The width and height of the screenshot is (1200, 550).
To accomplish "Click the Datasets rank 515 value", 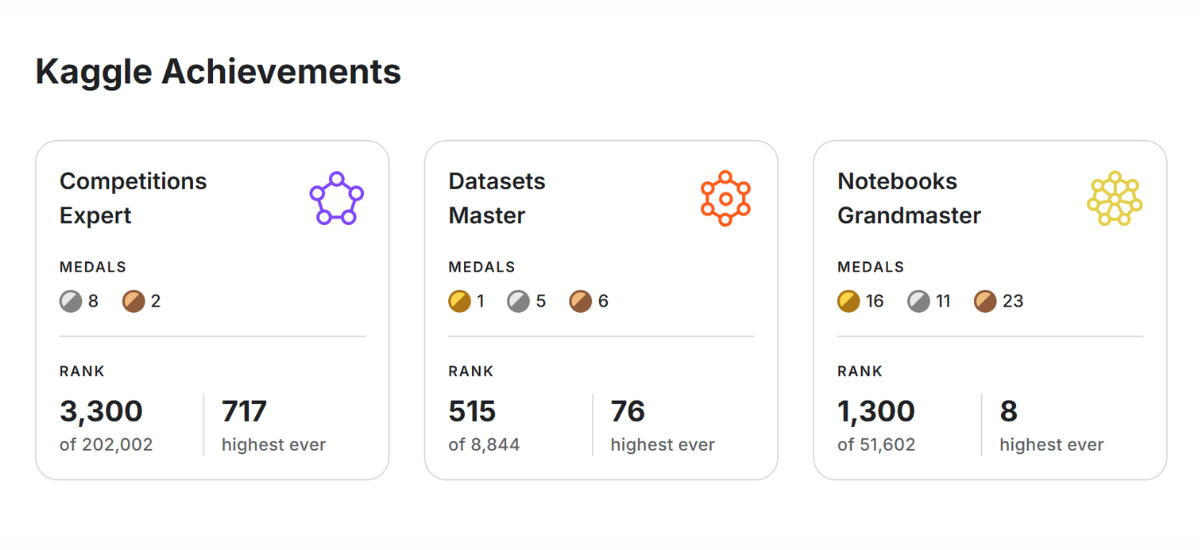I will pyautogui.click(x=472, y=411).
